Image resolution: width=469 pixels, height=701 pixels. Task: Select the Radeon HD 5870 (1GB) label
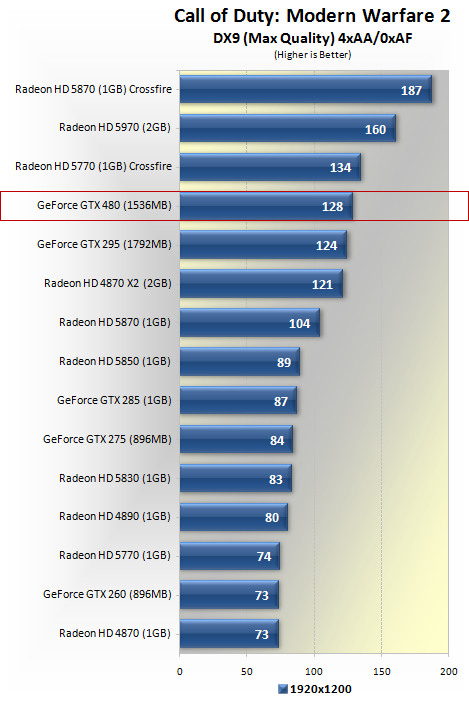click(115, 322)
